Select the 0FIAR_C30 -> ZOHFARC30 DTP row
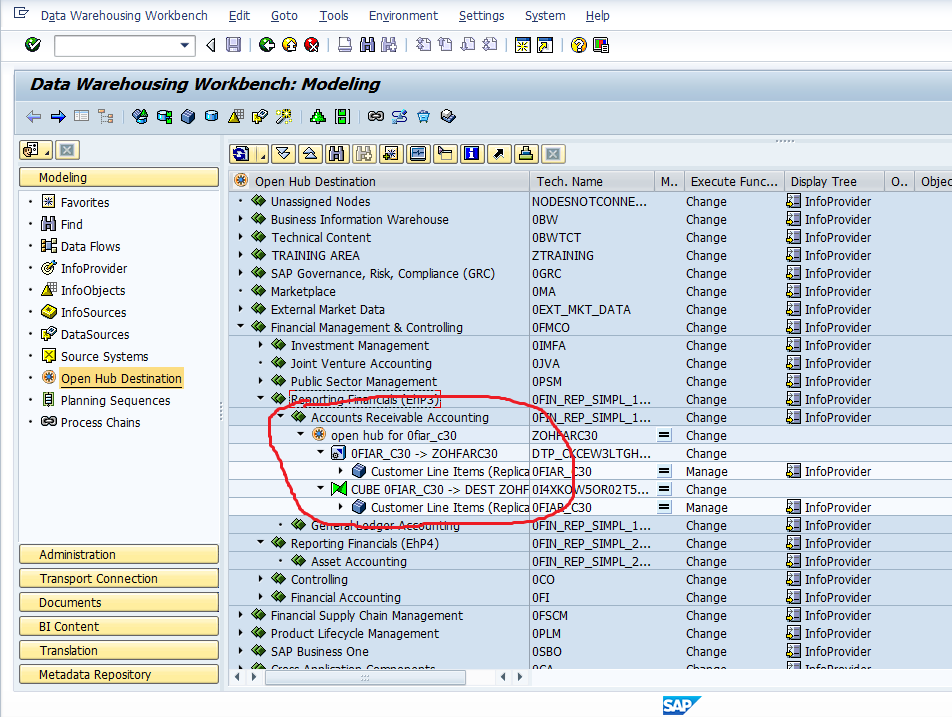This screenshot has width=952, height=717. 424,454
